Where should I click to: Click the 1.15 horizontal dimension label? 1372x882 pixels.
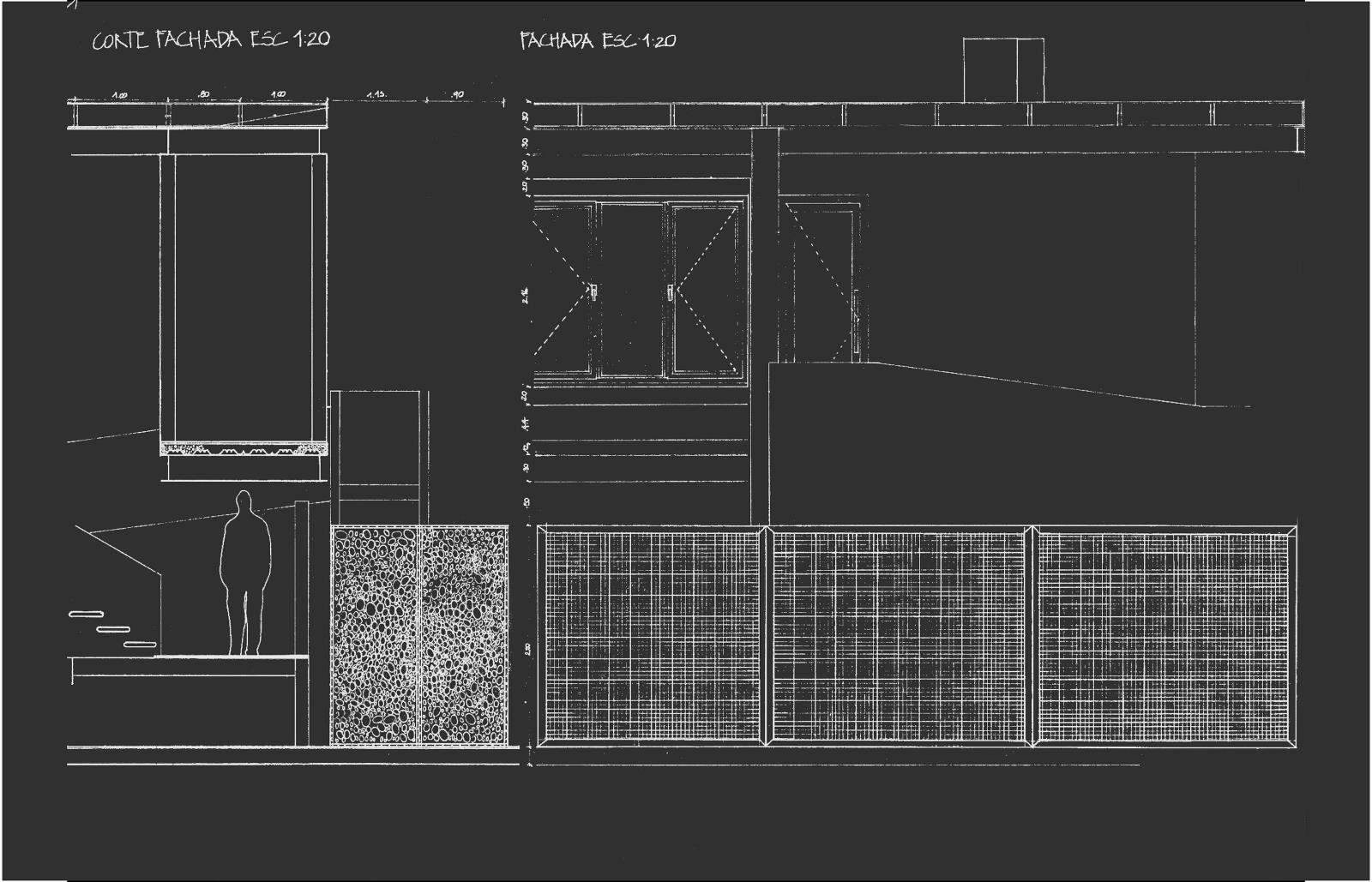[377, 94]
